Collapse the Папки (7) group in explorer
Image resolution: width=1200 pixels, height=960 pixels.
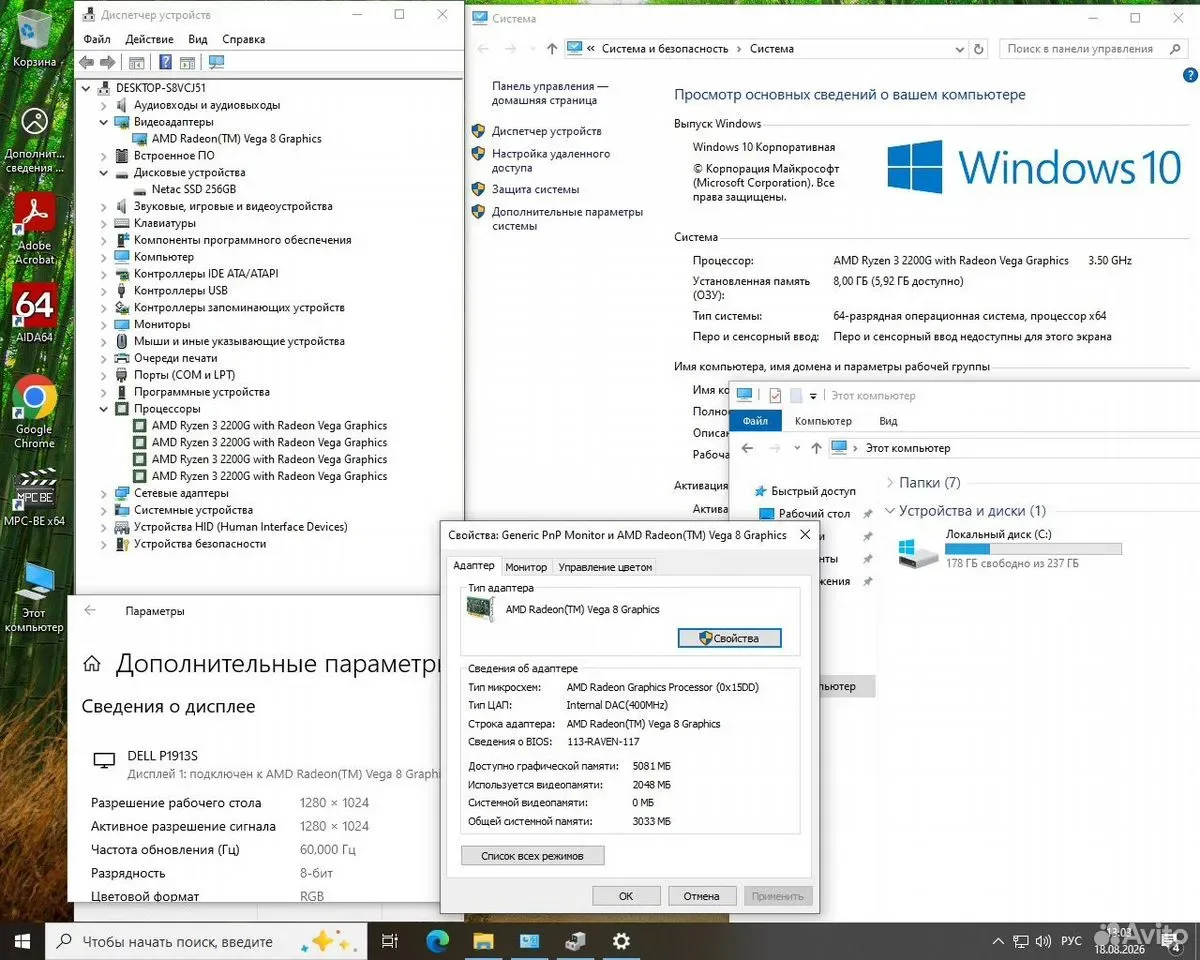coord(890,483)
